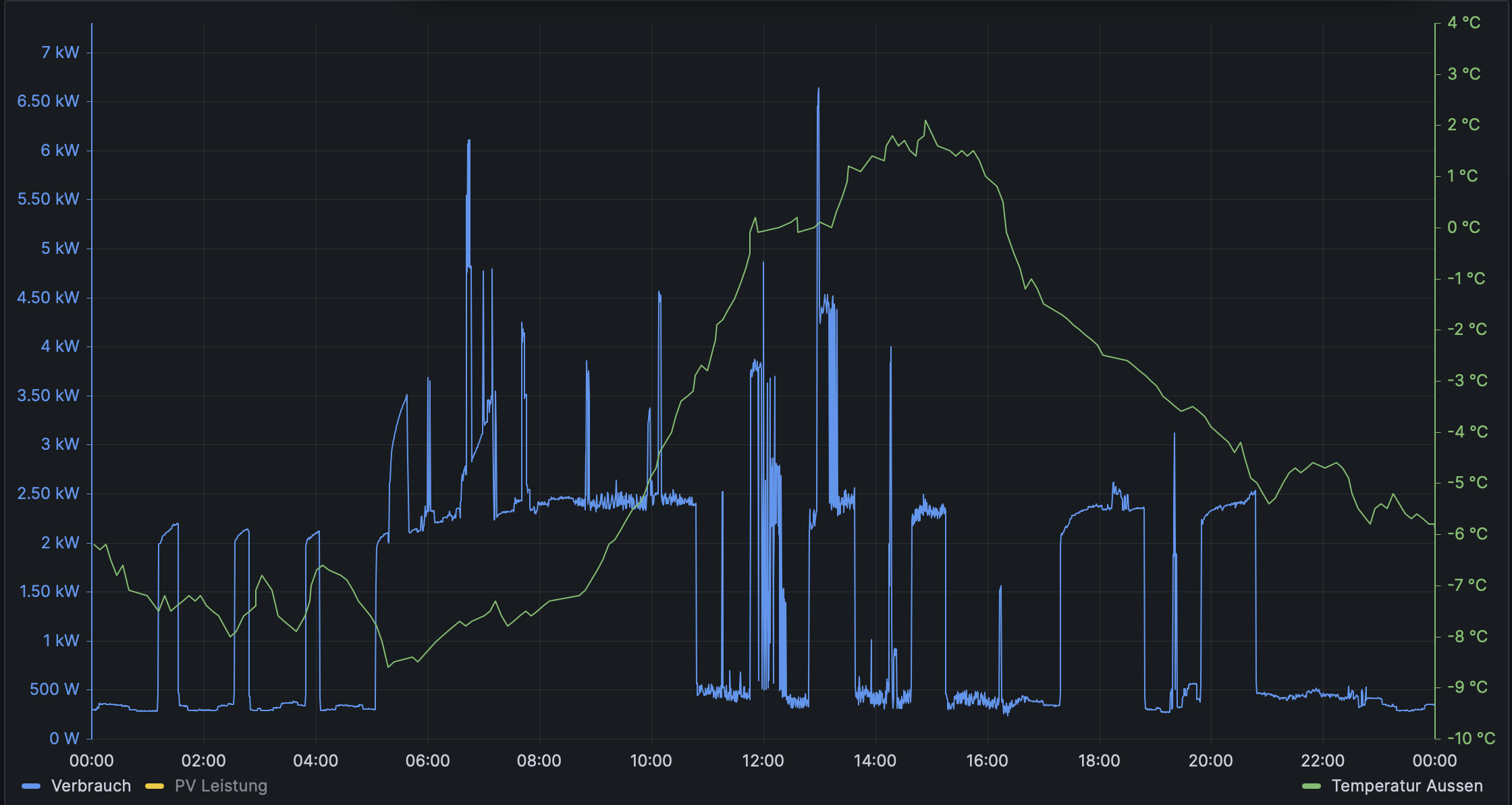Open the blue Verbrauch color swatch
Viewport: 1512px width, 805px height.
point(31,786)
